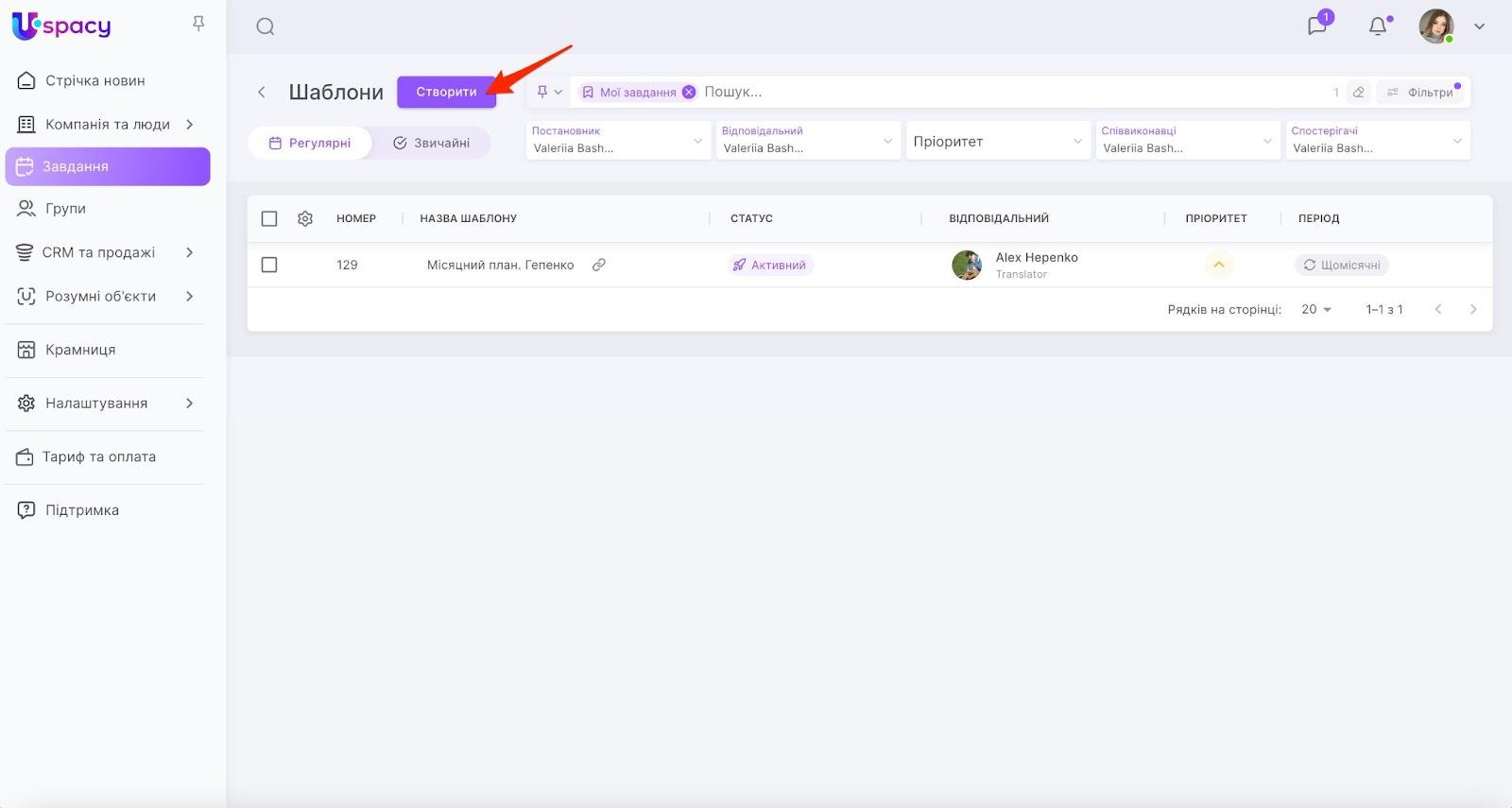Click template number 129
1512x808 pixels.
click(347, 265)
